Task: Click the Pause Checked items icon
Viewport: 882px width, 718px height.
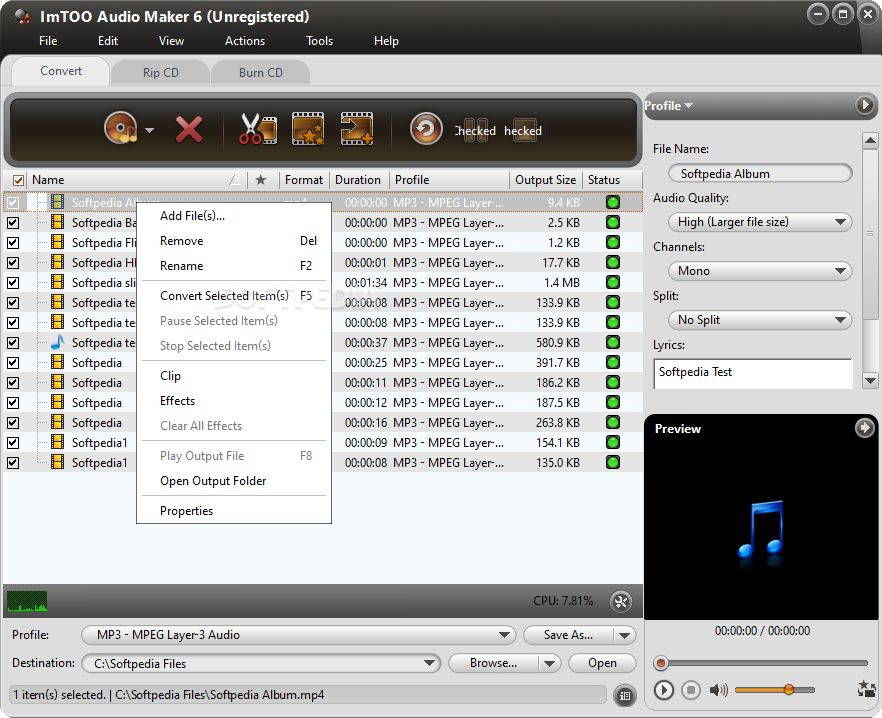Action: point(475,131)
